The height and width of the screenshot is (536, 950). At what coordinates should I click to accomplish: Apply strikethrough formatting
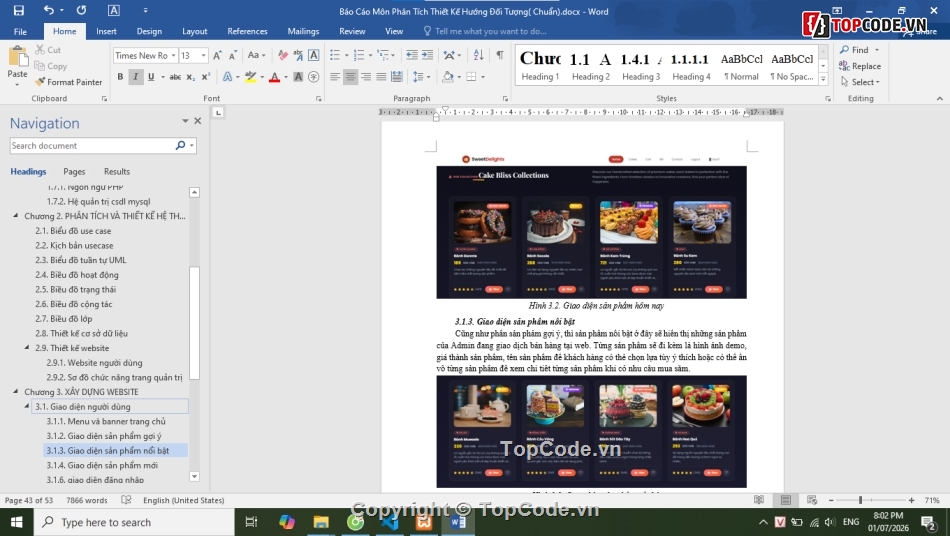click(x=175, y=77)
